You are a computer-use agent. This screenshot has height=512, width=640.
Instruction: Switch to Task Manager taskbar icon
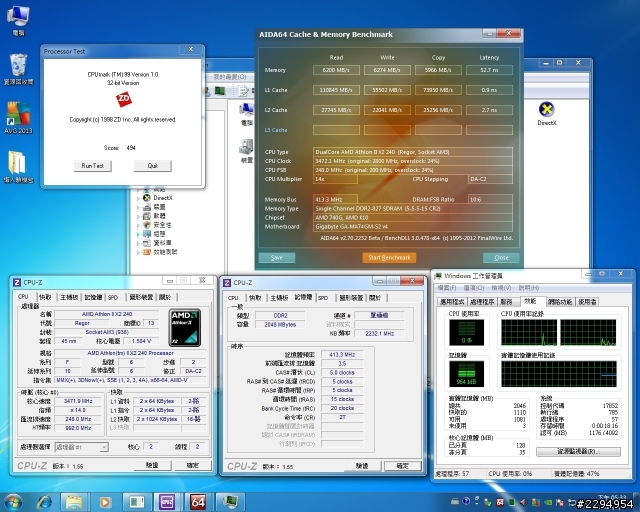coord(230,501)
